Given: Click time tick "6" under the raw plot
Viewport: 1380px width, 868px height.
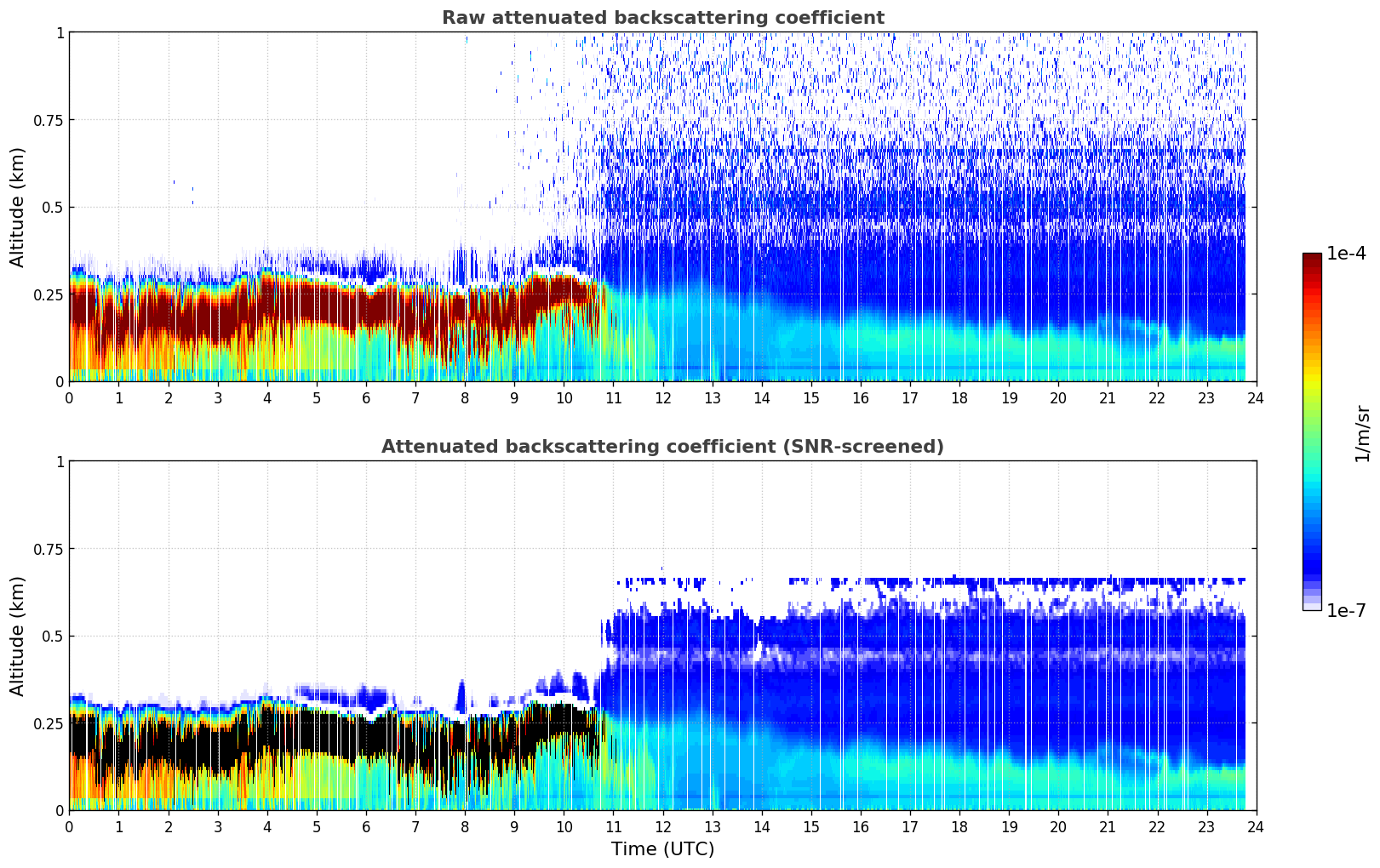Looking at the screenshot, I should [x=366, y=397].
